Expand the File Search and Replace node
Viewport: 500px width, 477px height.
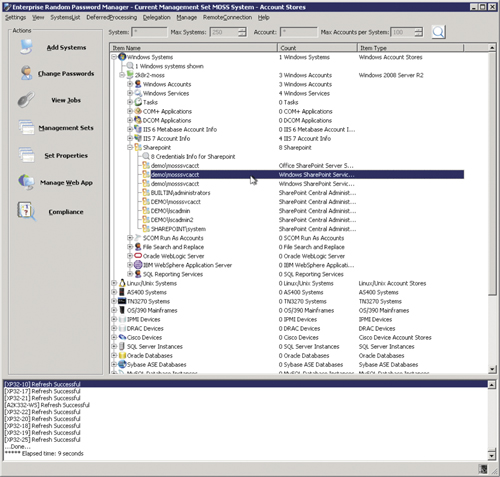pyautogui.click(x=130, y=247)
